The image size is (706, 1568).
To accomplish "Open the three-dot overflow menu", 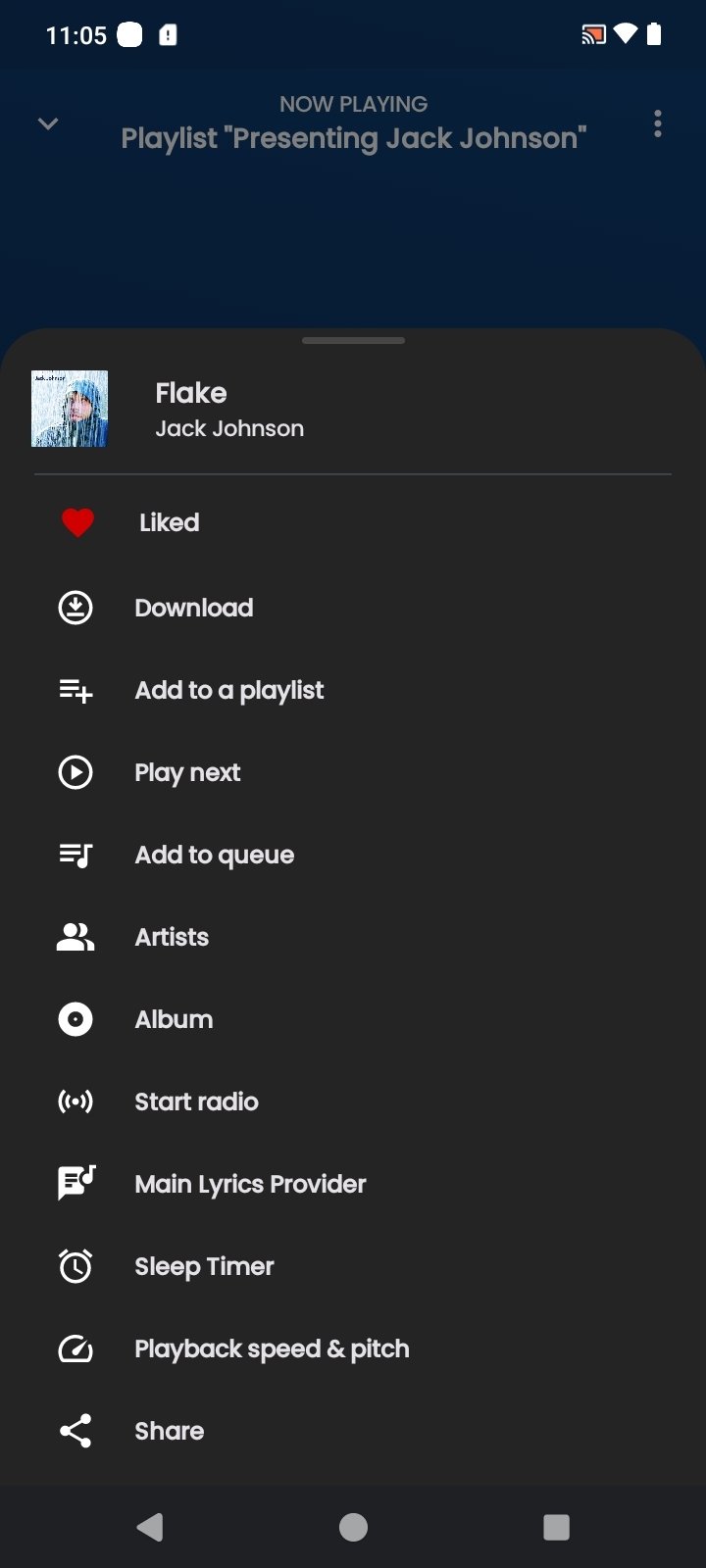I will tap(658, 123).
